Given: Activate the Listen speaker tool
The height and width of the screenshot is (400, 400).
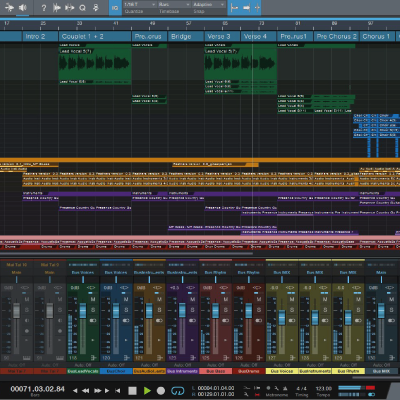Looking at the screenshot, I should coord(23,7).
